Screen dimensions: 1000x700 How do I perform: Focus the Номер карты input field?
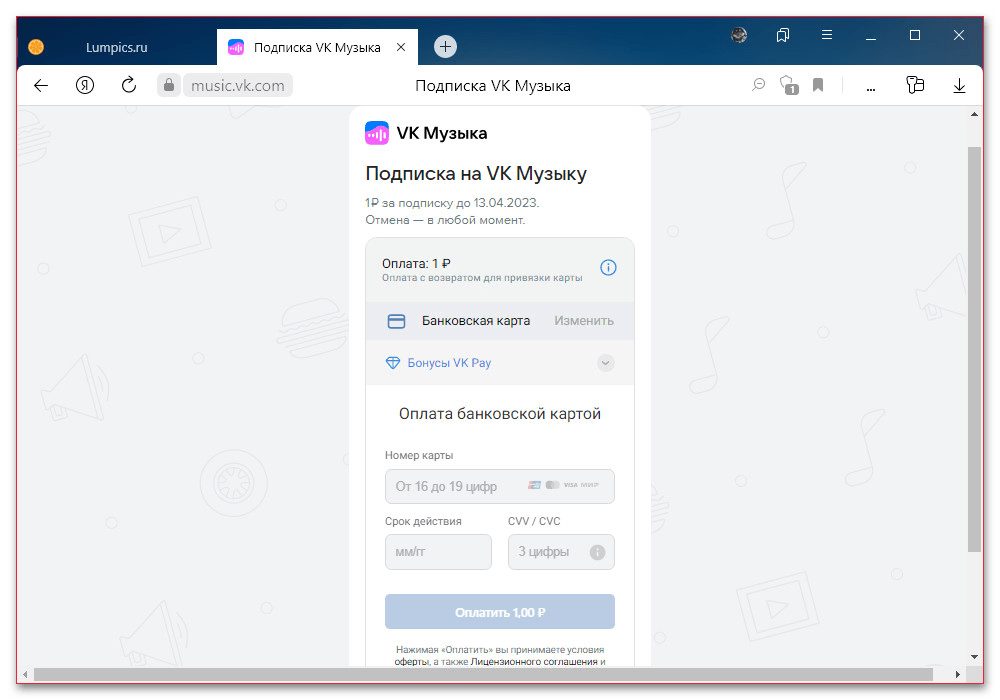pyautogui.click(x=500, y=486)
